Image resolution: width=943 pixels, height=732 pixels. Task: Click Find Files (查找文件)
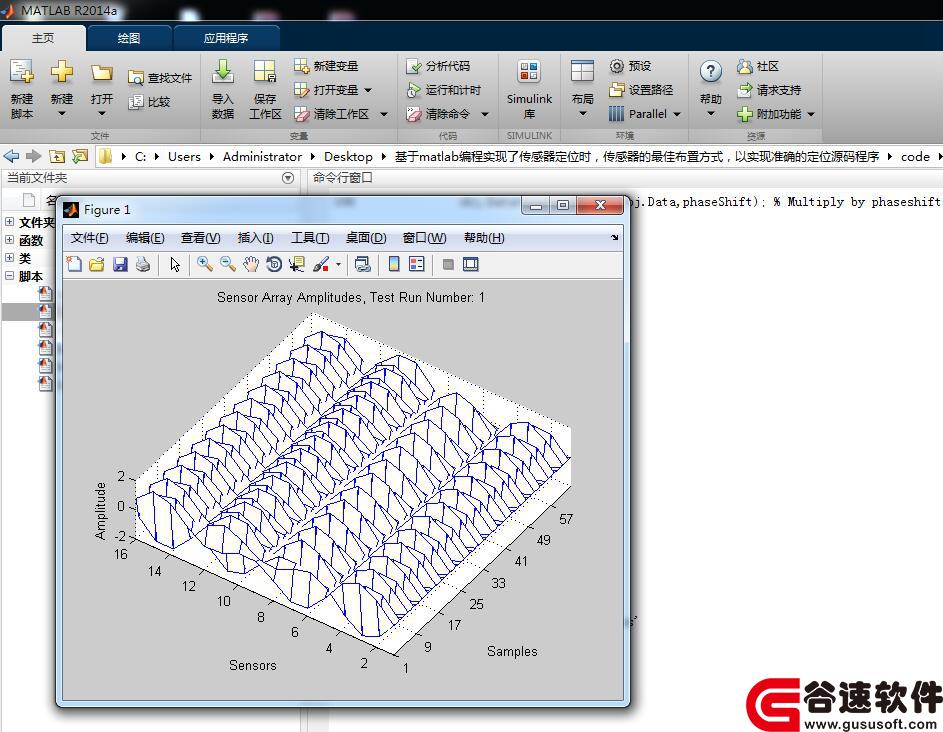tap(160, 78)
